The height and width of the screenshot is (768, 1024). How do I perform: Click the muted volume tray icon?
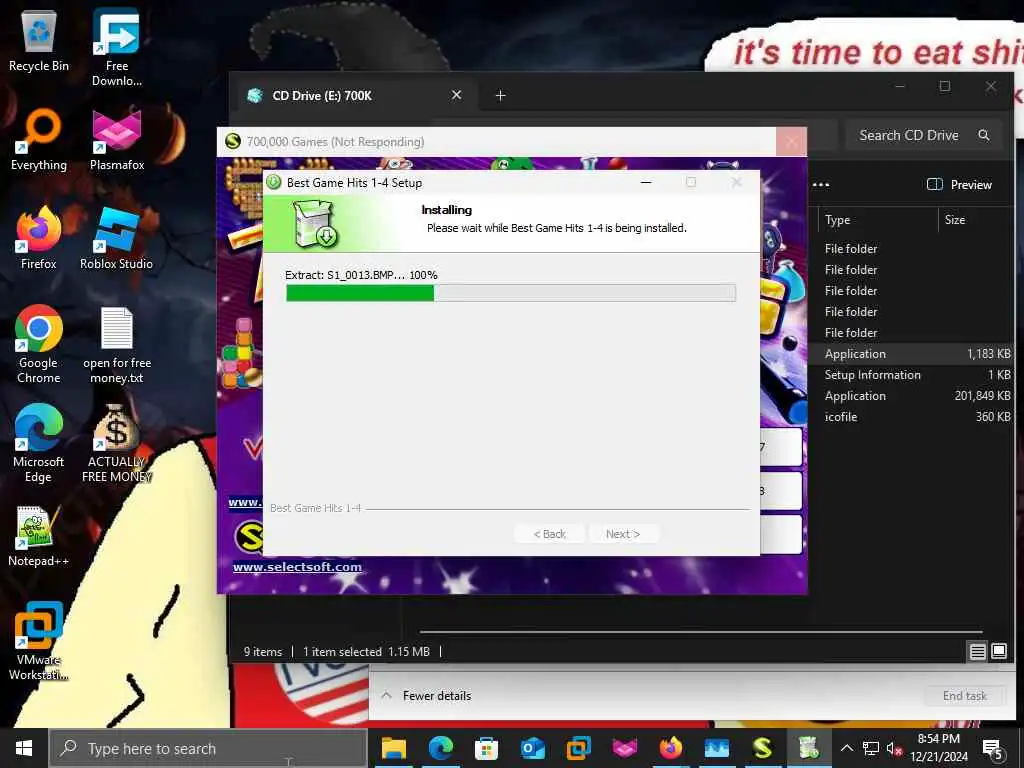pyautogui.click(x=895, y=748)
